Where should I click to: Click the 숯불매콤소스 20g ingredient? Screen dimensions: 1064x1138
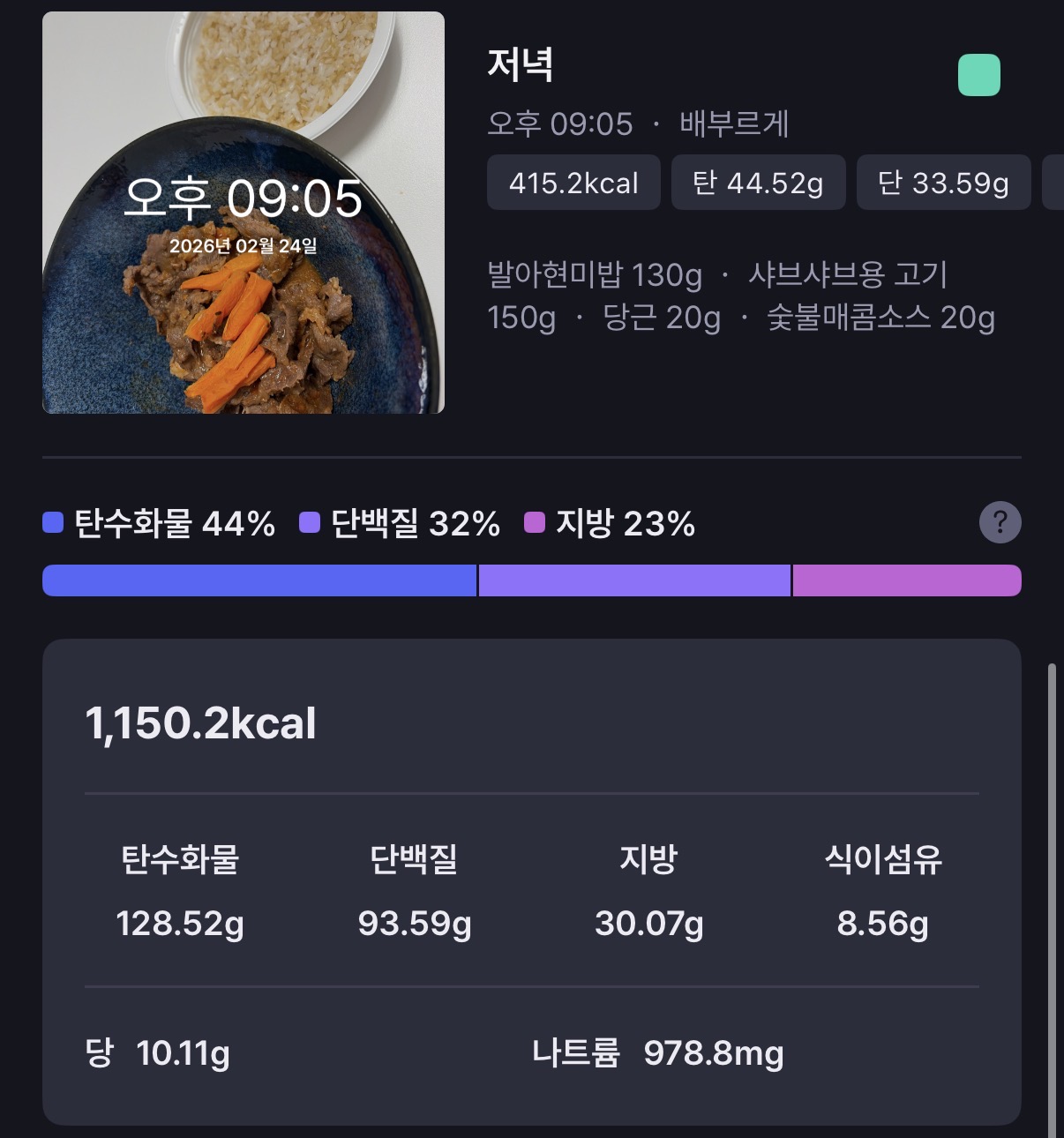tap(880, 318)
